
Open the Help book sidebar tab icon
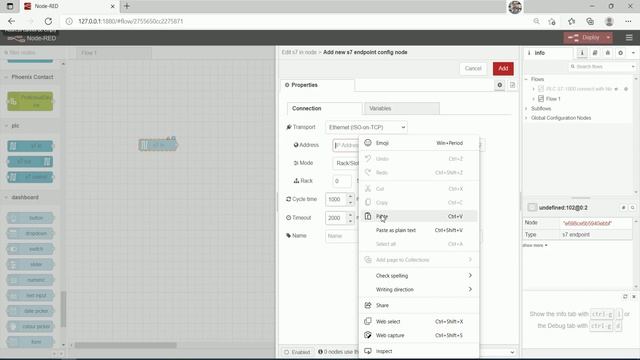pos(595,53)
